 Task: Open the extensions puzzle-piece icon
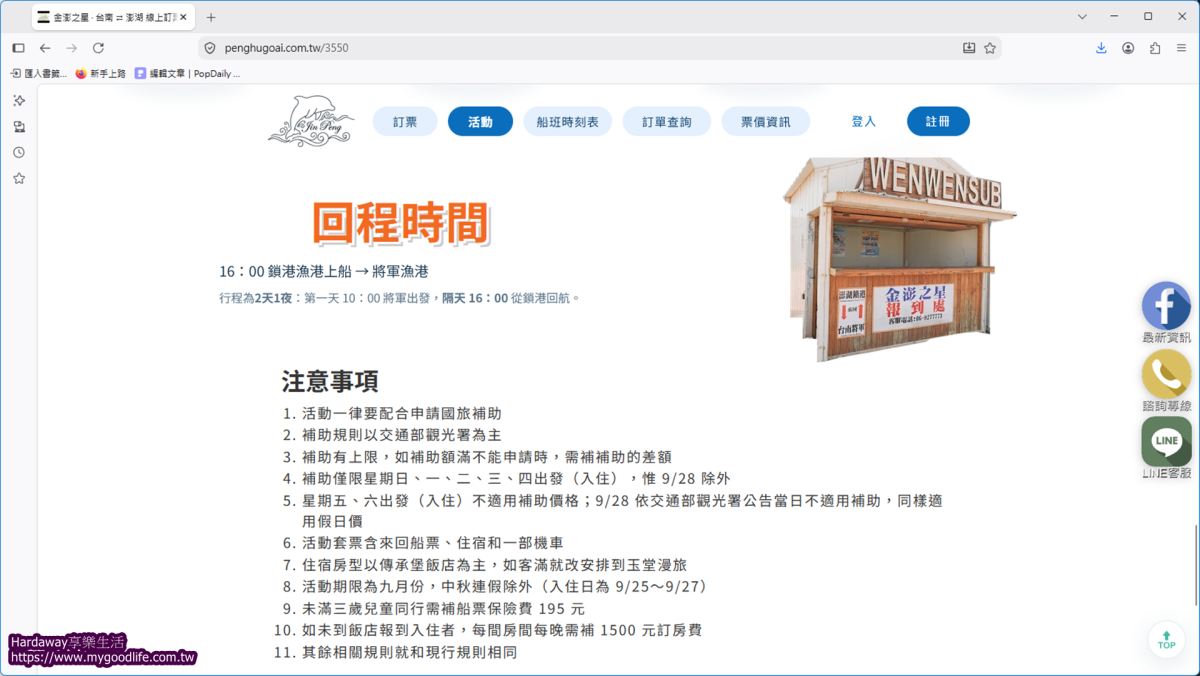pyautogui.click(x=1155, y=48)
